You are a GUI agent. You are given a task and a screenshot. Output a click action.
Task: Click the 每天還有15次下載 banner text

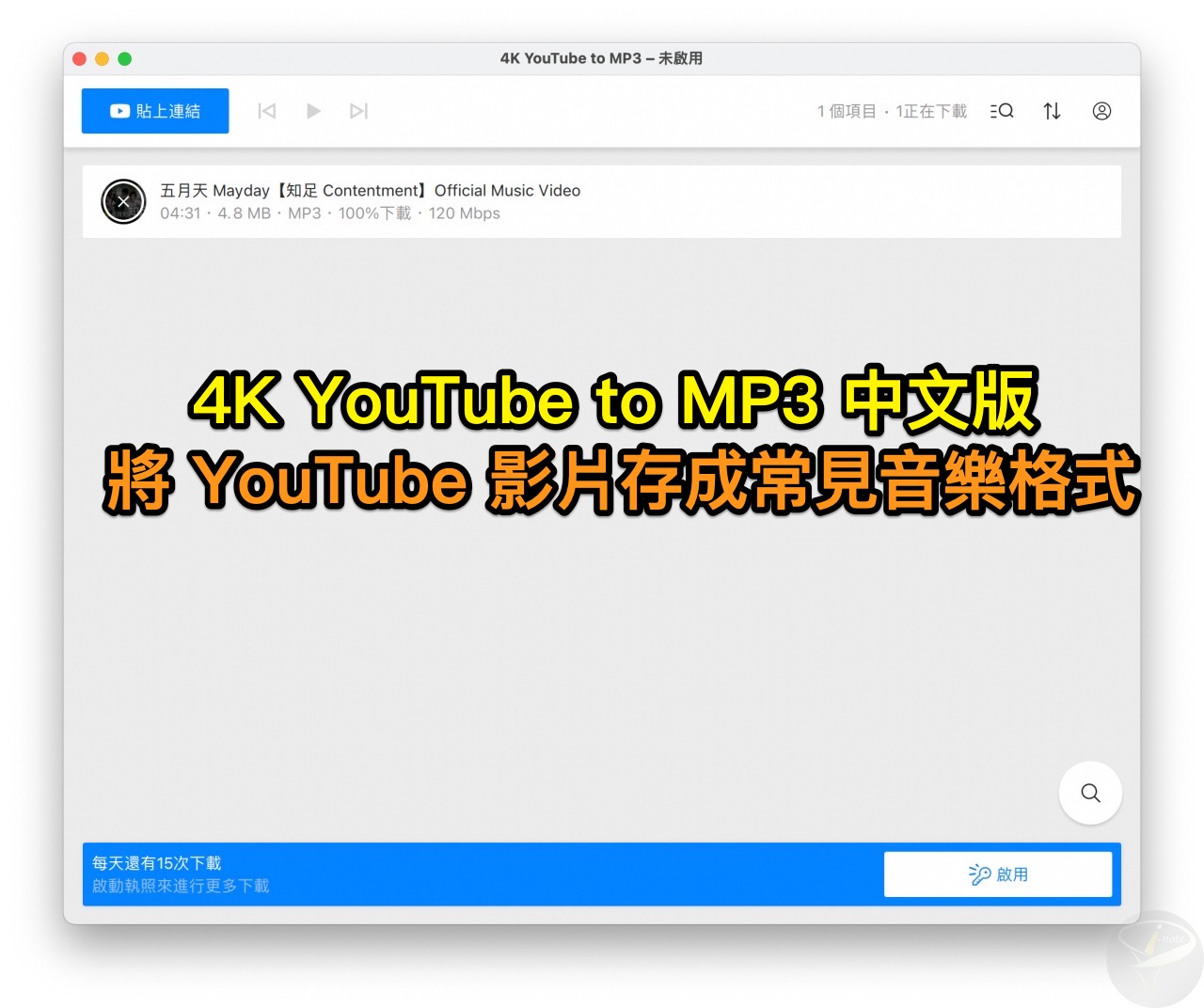click(x=157, y=863)
